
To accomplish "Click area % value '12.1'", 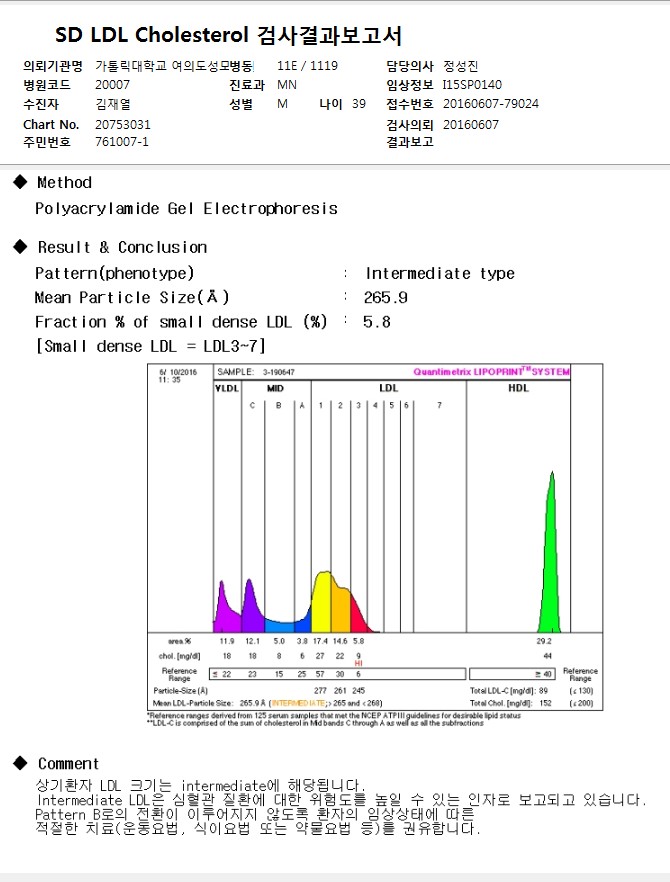I will 253,641.
